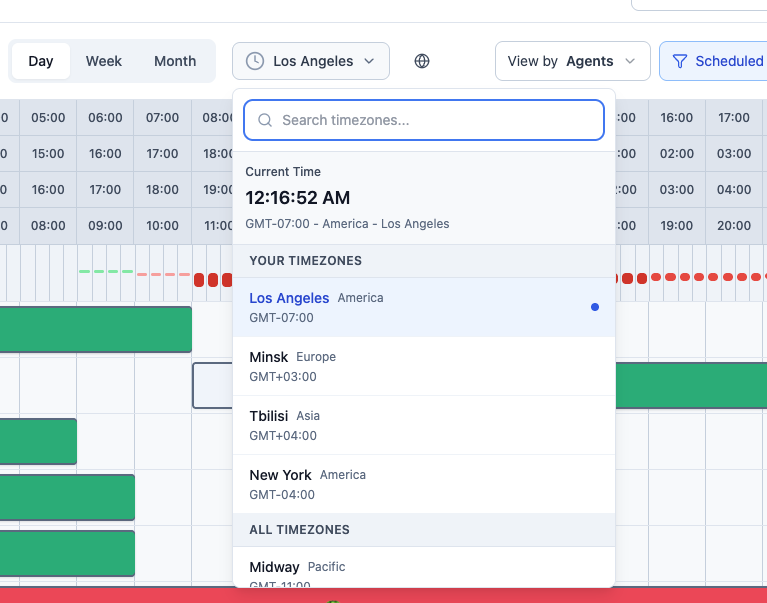Click the 12:16:52 AM current time
The image size is (767, 603).
(x=298, y=198)
